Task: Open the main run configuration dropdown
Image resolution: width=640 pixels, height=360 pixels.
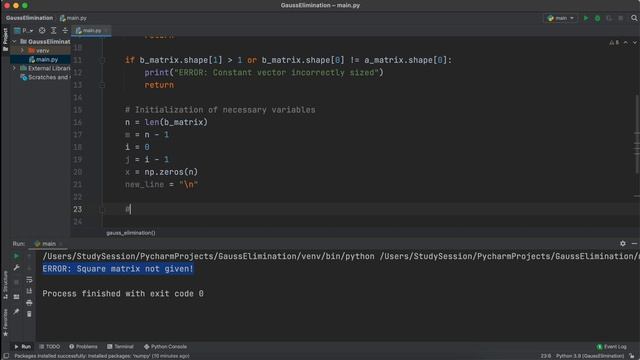Action: tap(561, 18)
